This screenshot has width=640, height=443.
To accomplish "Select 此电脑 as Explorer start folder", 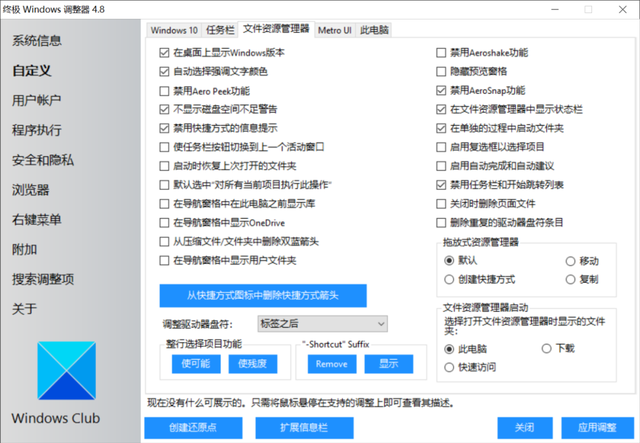I will [x=449, y=349].
